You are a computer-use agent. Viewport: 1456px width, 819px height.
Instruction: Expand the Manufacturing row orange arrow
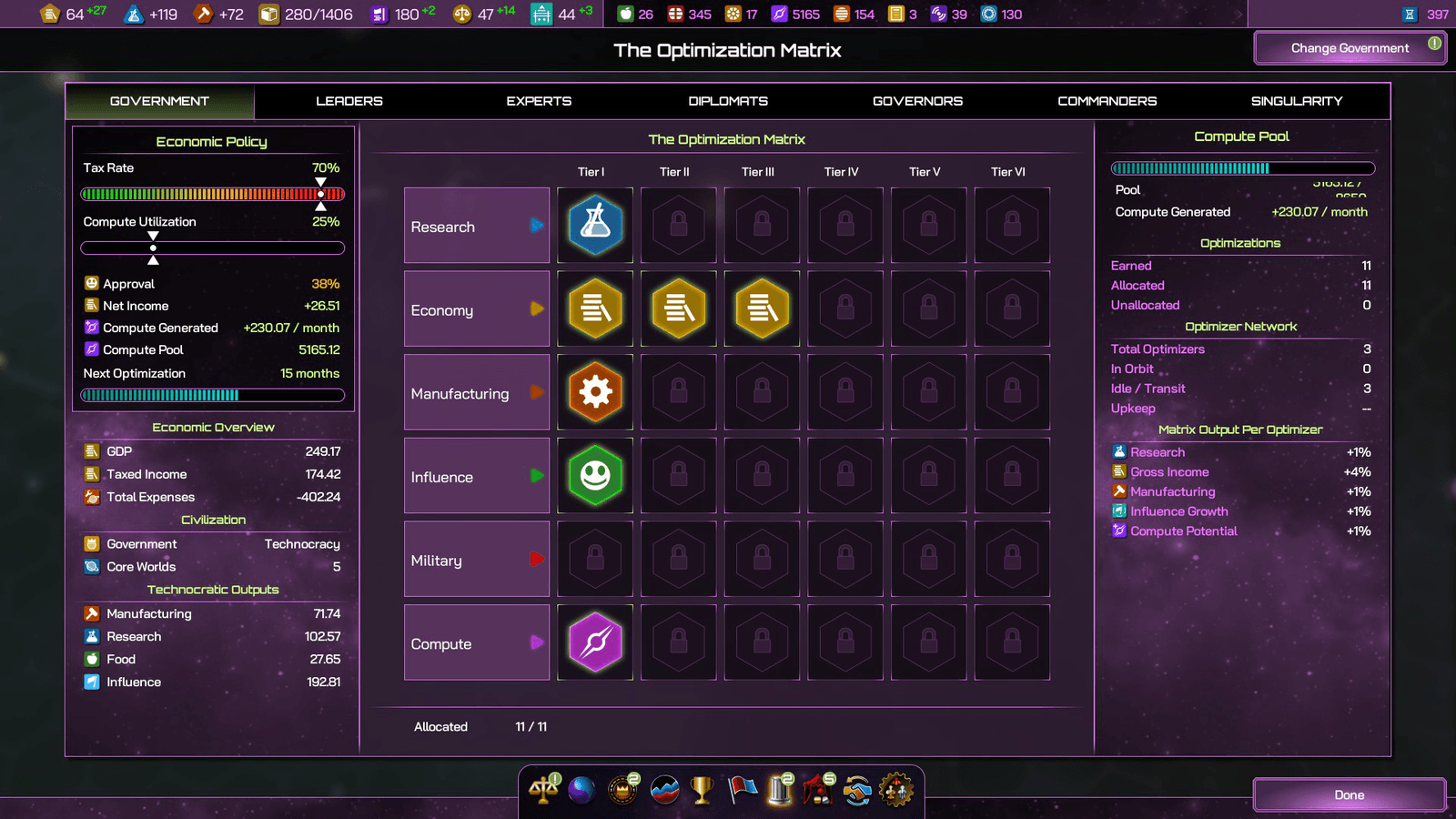[x=537, y=392]
